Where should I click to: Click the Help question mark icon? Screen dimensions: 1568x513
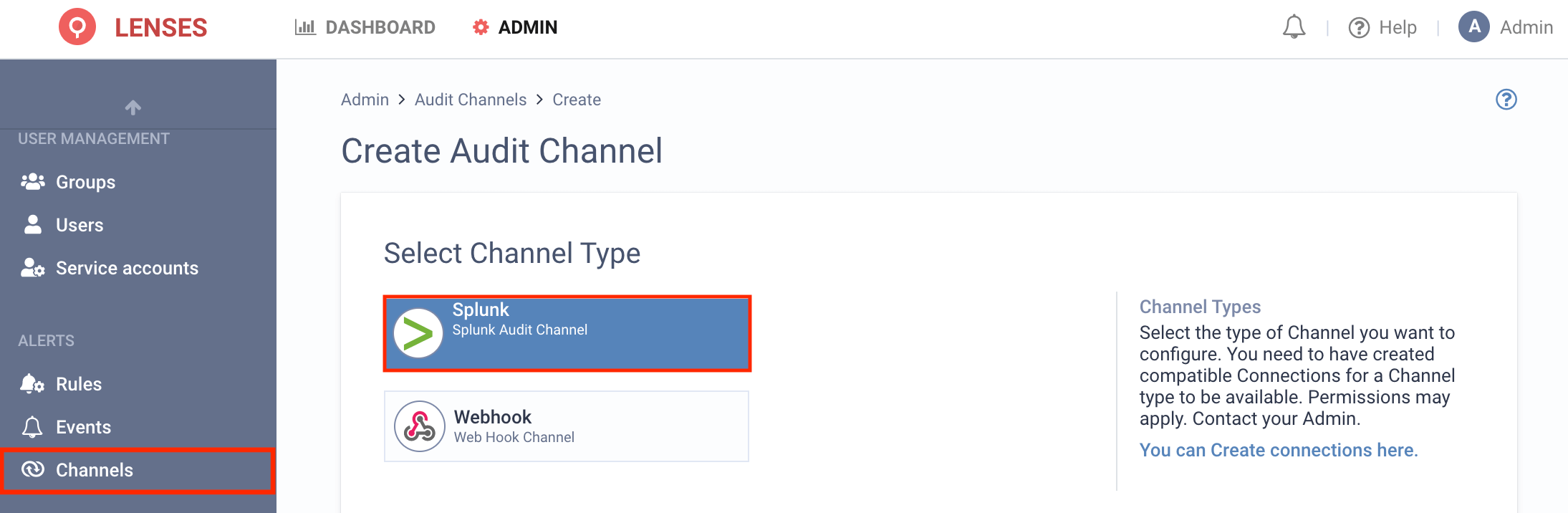[1359, 28]
